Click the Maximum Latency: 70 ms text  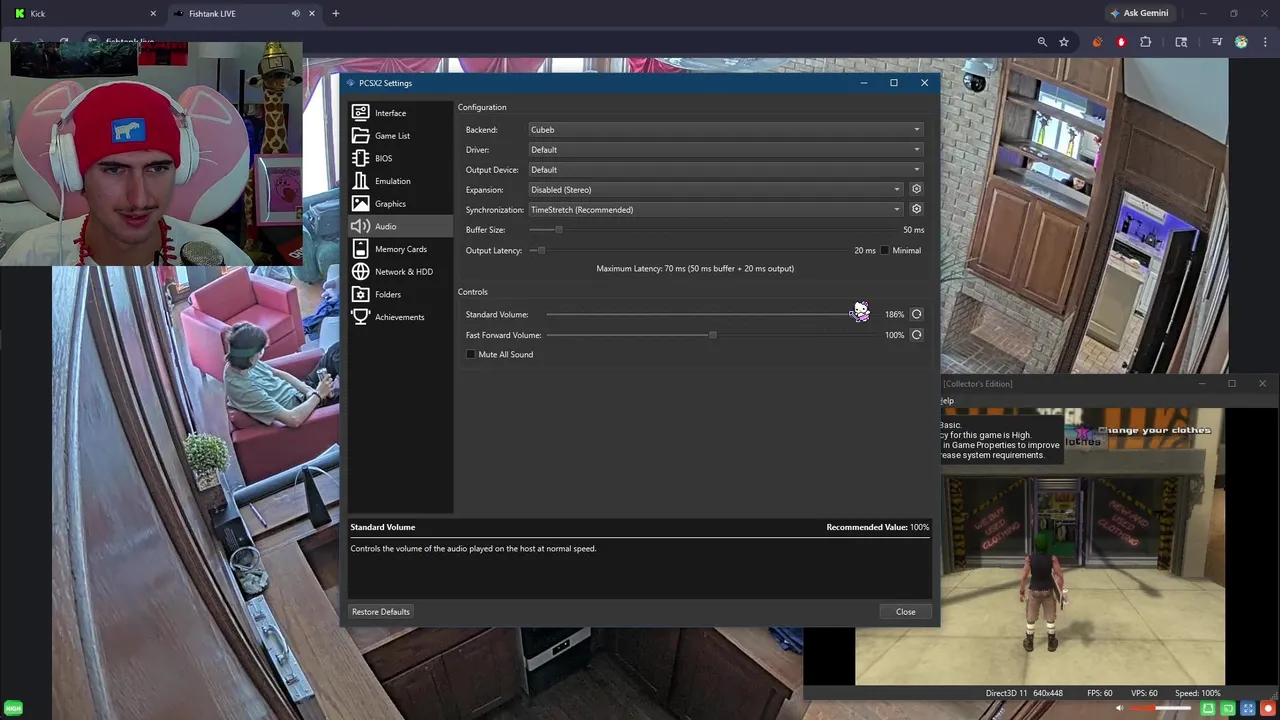(695, 268)
